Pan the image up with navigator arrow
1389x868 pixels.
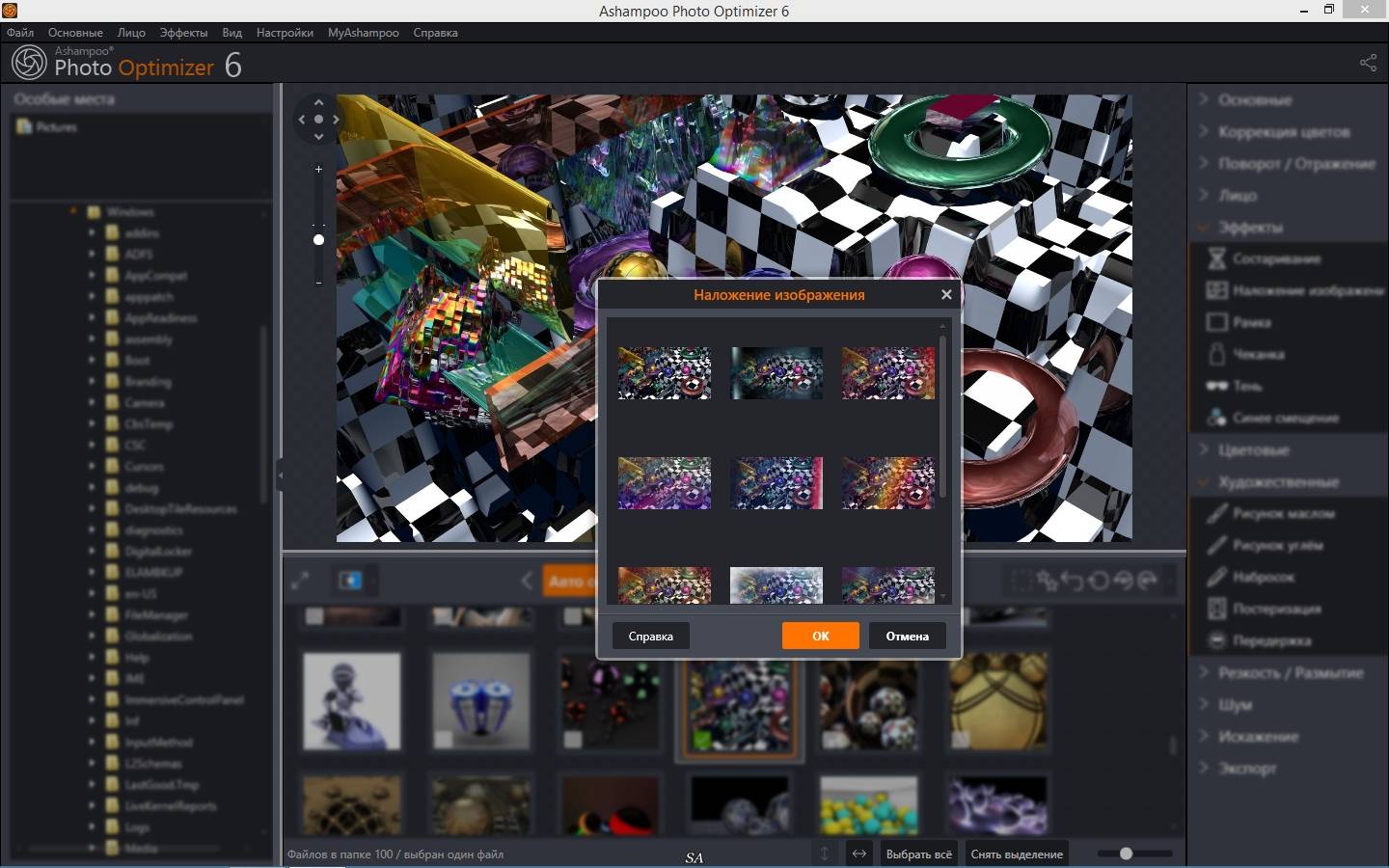[x=318, y=102]
